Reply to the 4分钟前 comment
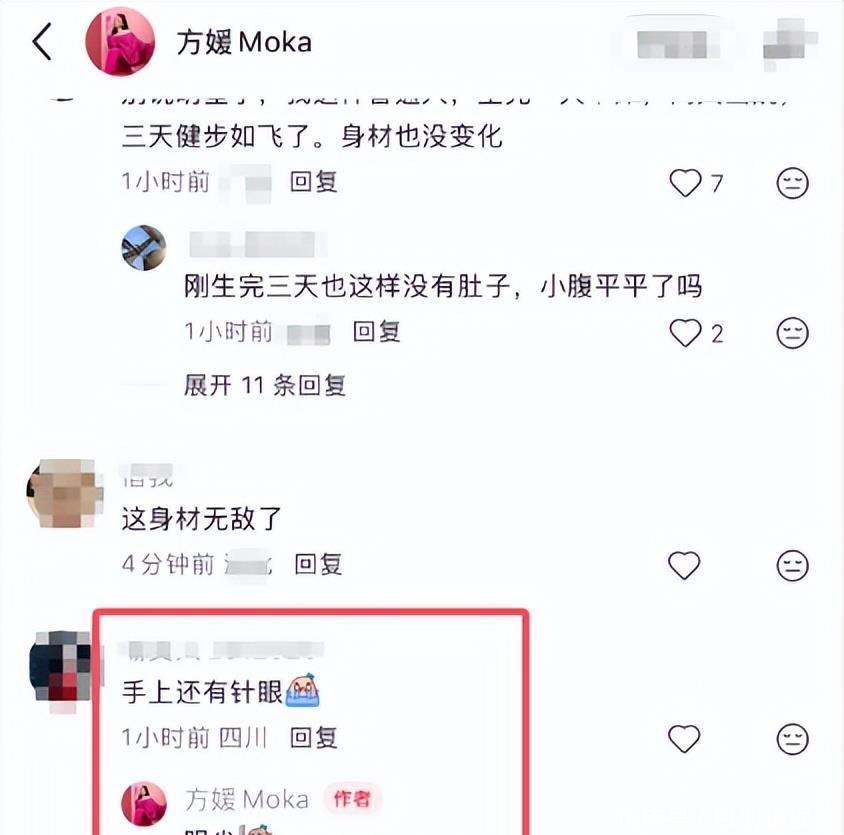Screen dimensions: 844x835 (318, 565)
